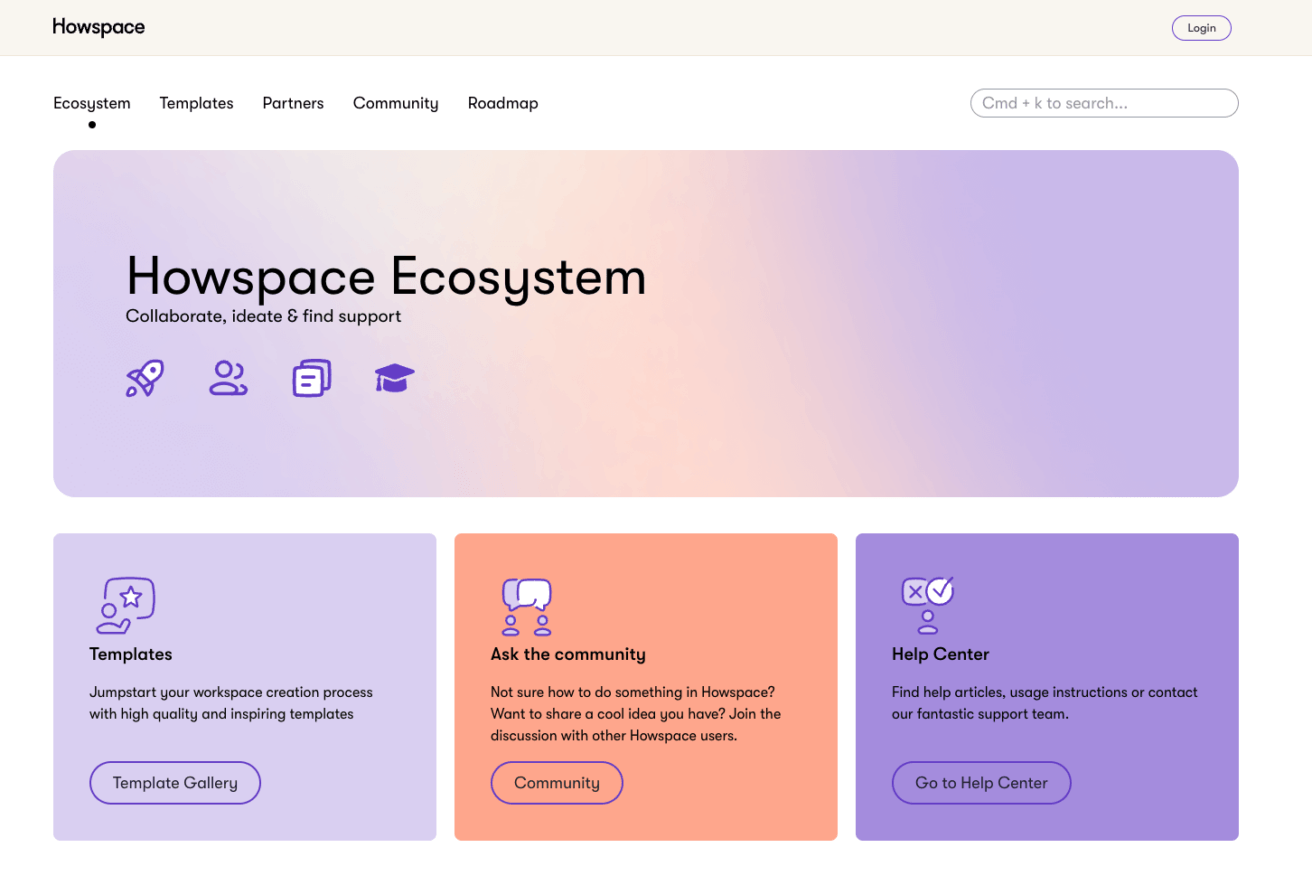Focus the Cmd + k search field
The image size is (1312, 885).
click(x=1104, y=103)
